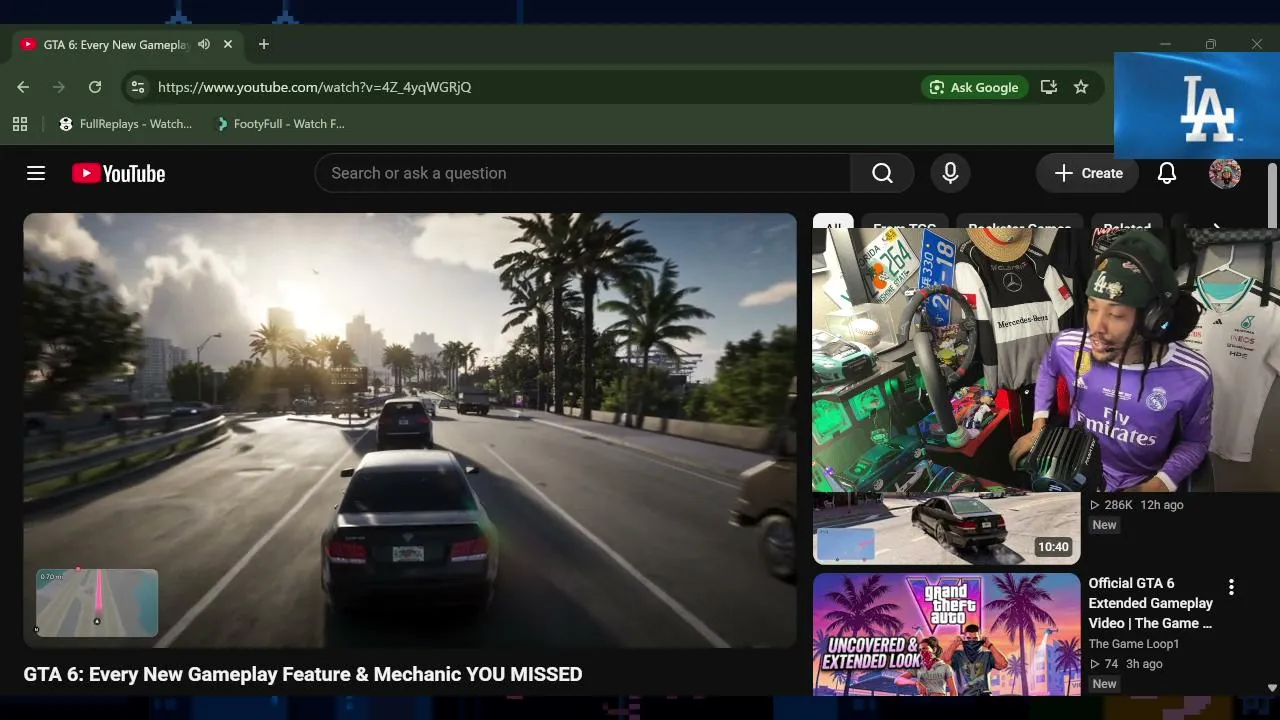Viewport: 1280px width, 720px height.
Task: Close the GTA 6 browser tab
Action: (228, 44)
